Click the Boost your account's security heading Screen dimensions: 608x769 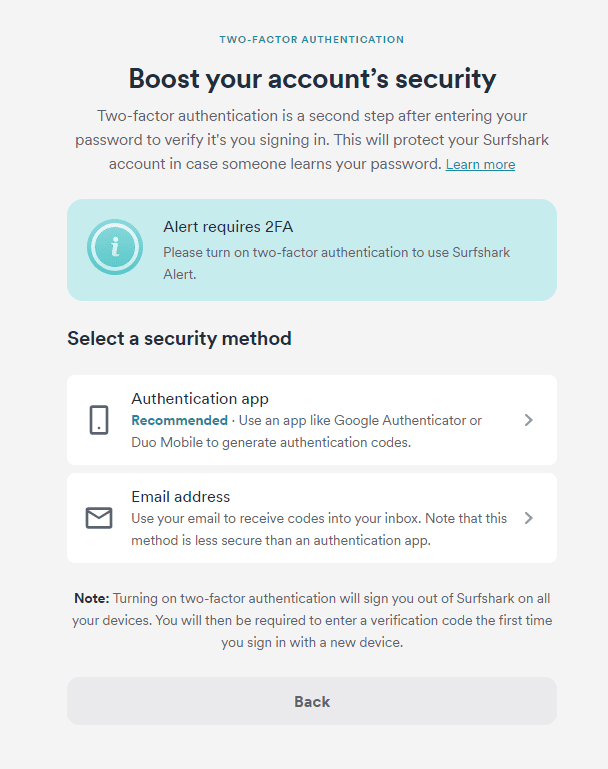point(312,79)
